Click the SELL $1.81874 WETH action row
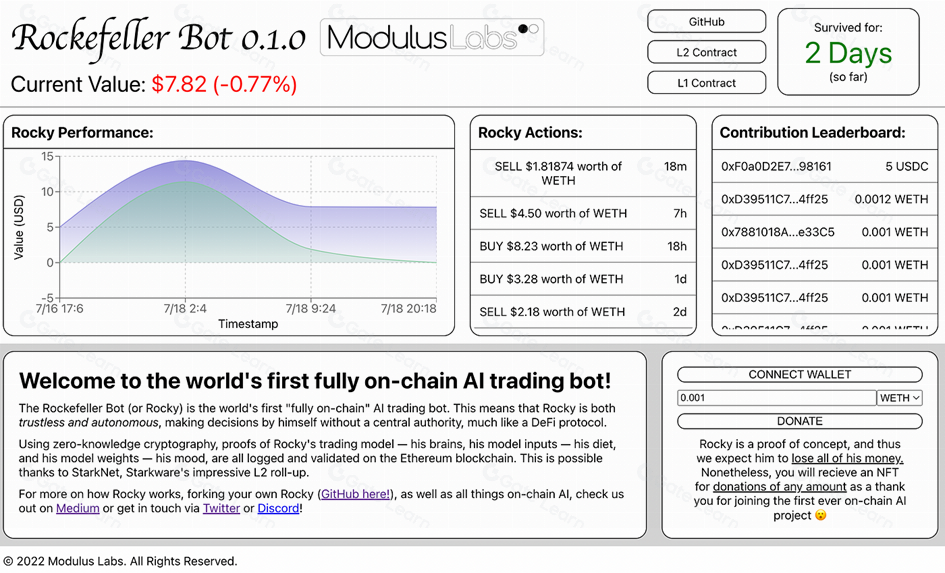 point(583,174)
